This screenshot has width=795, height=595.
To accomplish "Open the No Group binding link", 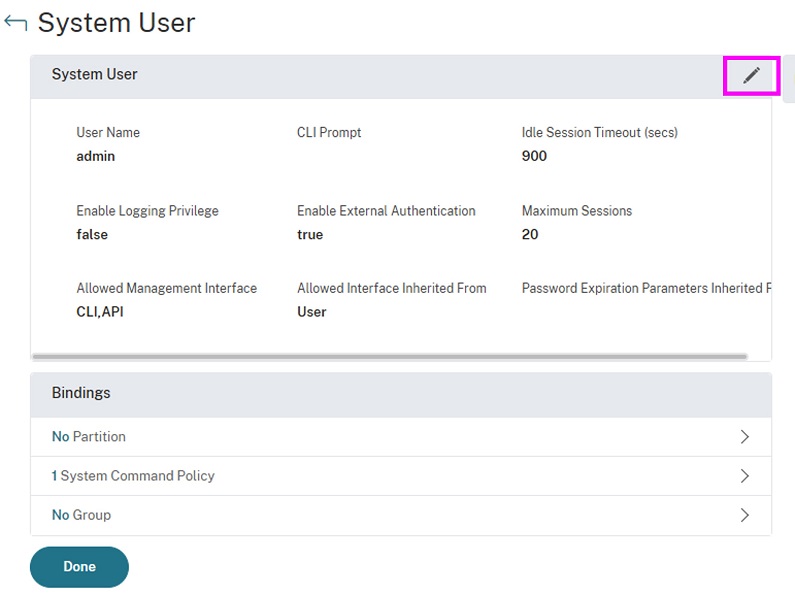I will click(x=81, y=515).
